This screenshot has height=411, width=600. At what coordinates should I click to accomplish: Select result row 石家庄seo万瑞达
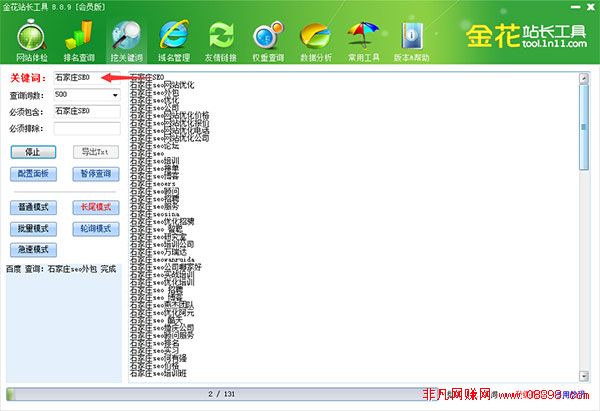pyautogui.click(x=158, y=252)
